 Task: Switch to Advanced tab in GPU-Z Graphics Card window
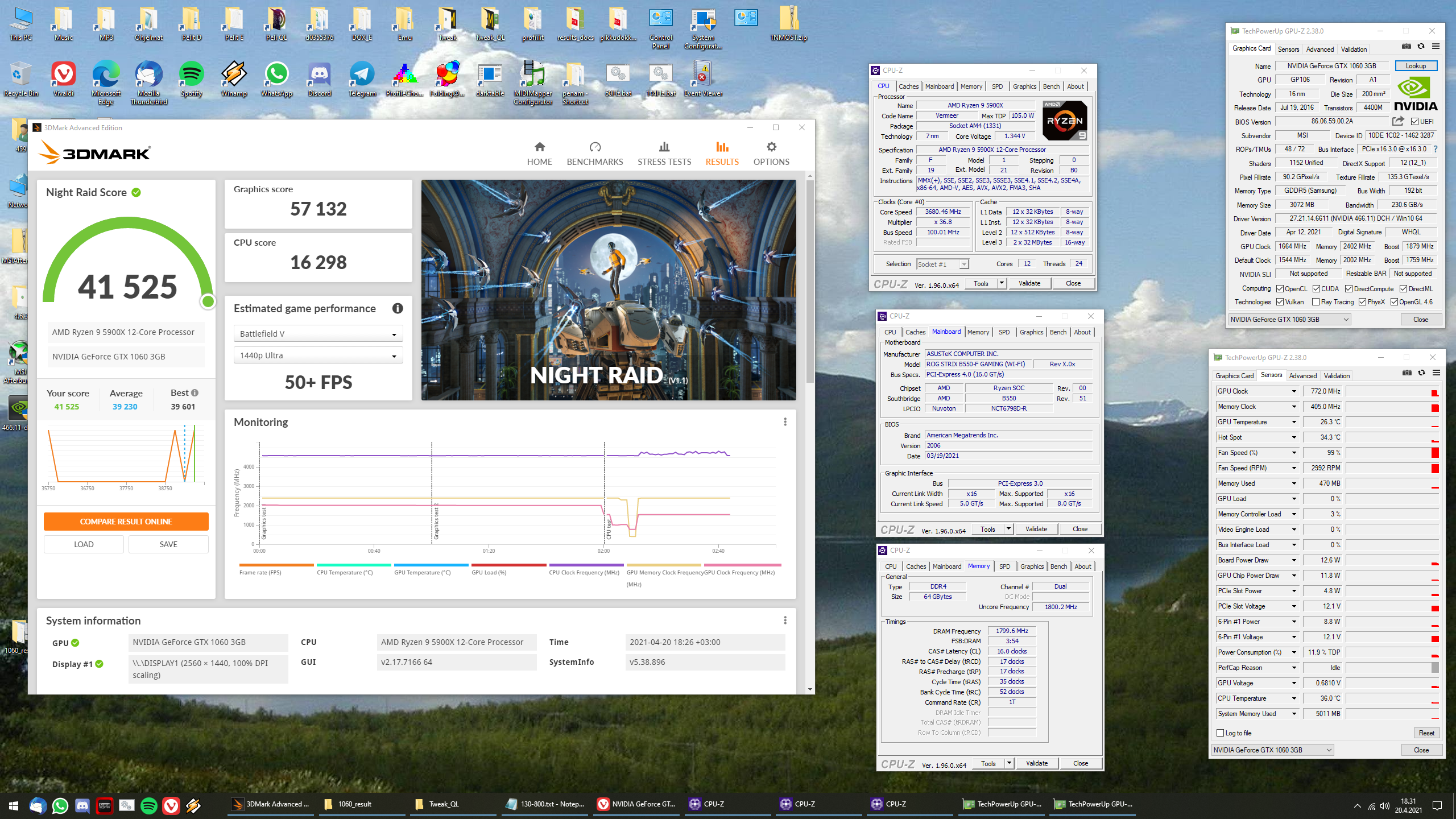tap(1319, 49)
